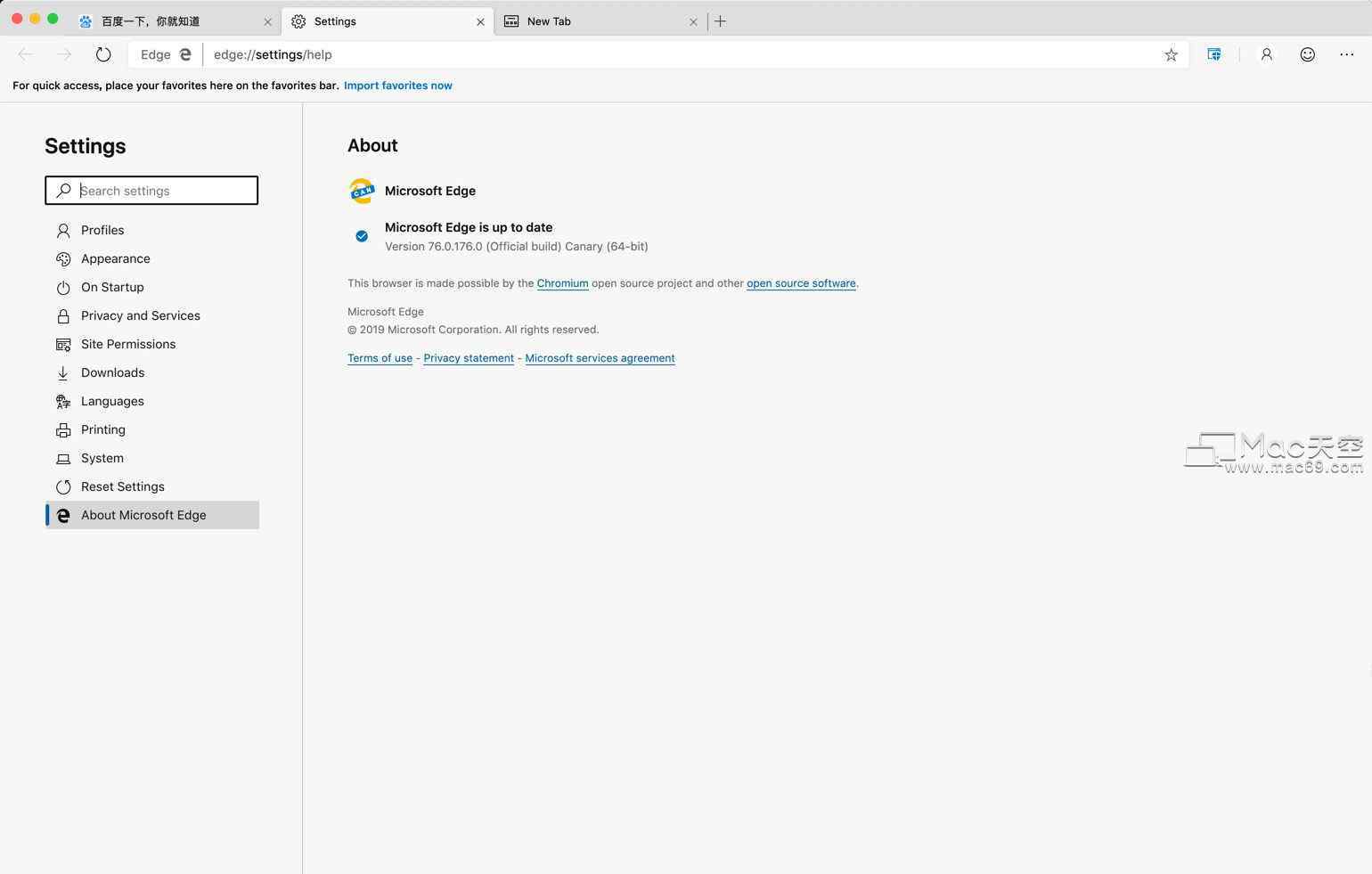Open Printing settings

click(152, 429)
